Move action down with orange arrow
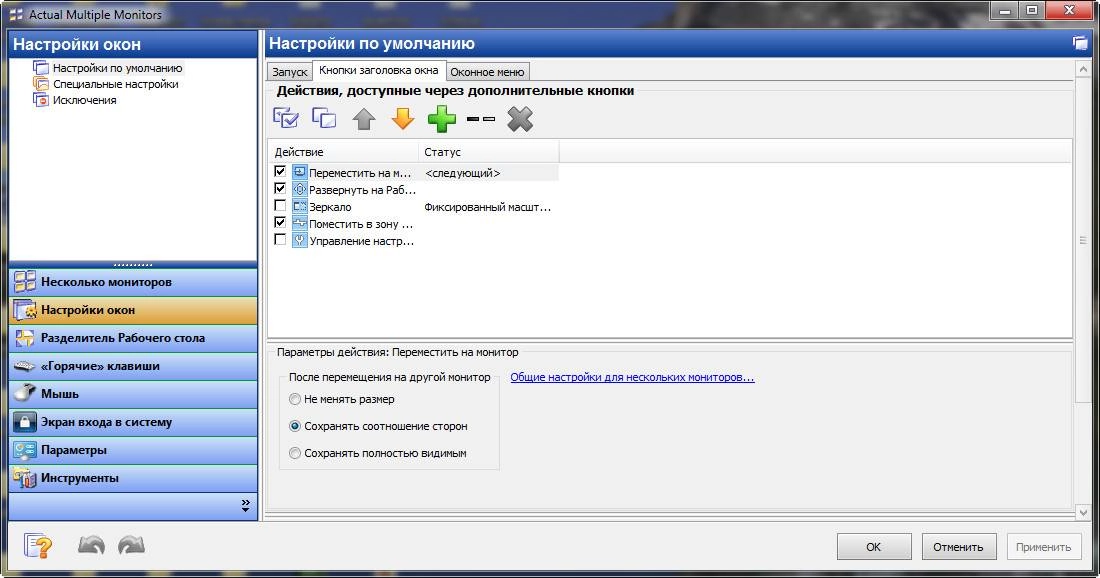This screenshot has height=578, width=1100. (x=403, y=119)
